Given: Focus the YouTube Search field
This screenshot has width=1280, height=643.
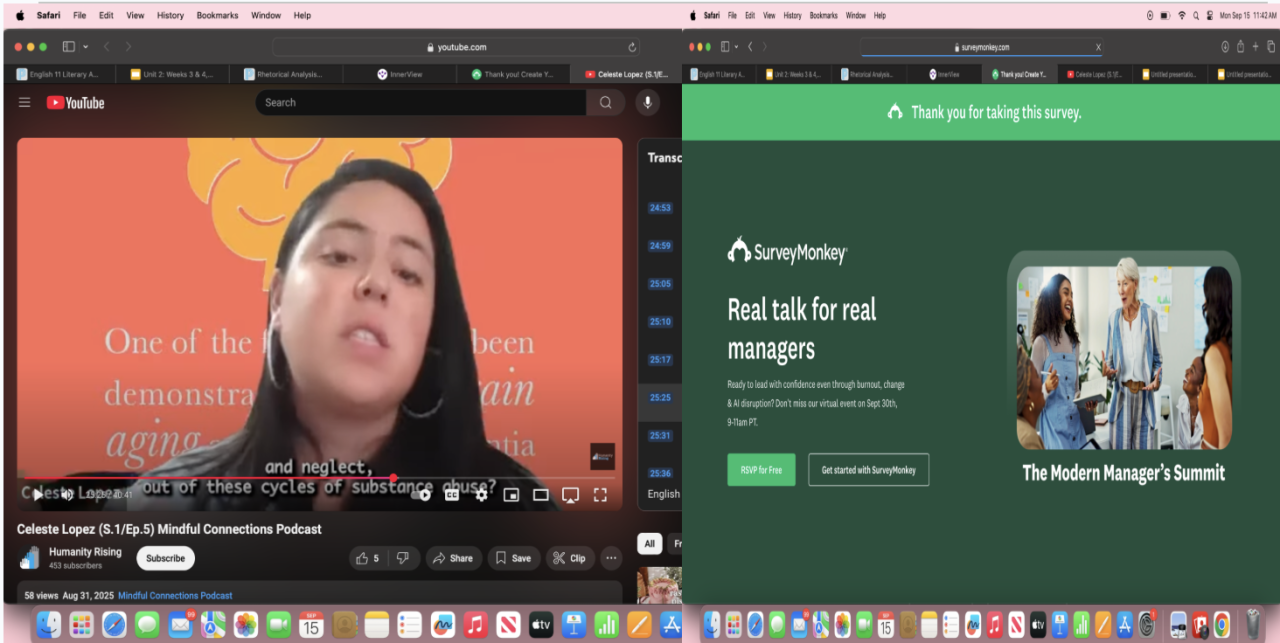Looking at the screenshot, I should click(421, 102).
